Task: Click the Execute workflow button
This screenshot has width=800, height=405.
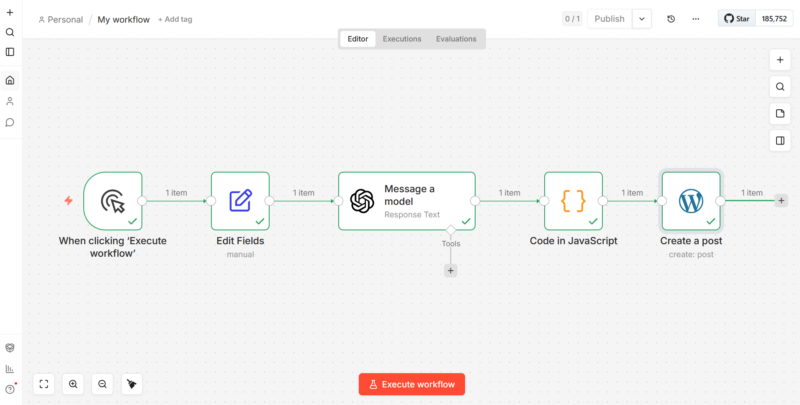Action: [412, 384]
